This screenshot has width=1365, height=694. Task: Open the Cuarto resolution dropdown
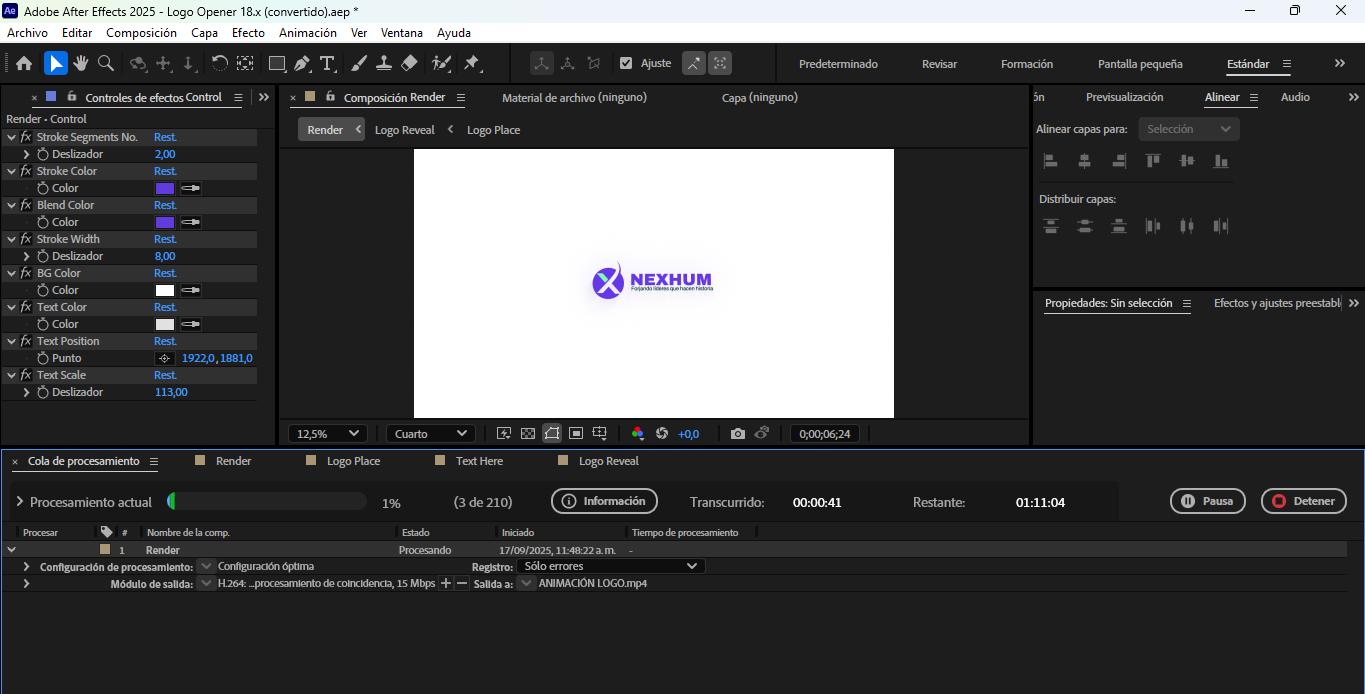430,434
